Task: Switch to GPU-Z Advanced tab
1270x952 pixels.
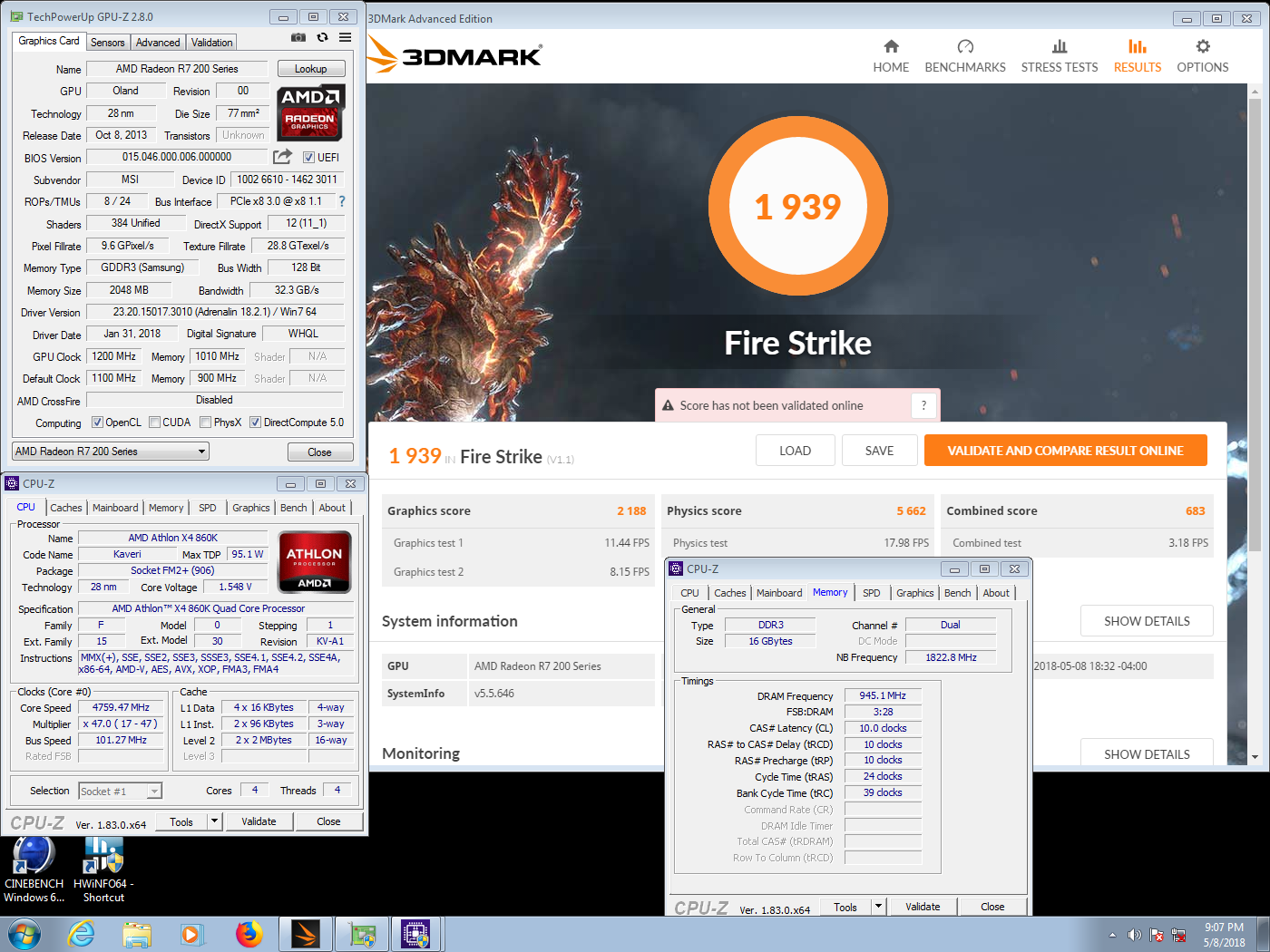Action: pos(158,43)
